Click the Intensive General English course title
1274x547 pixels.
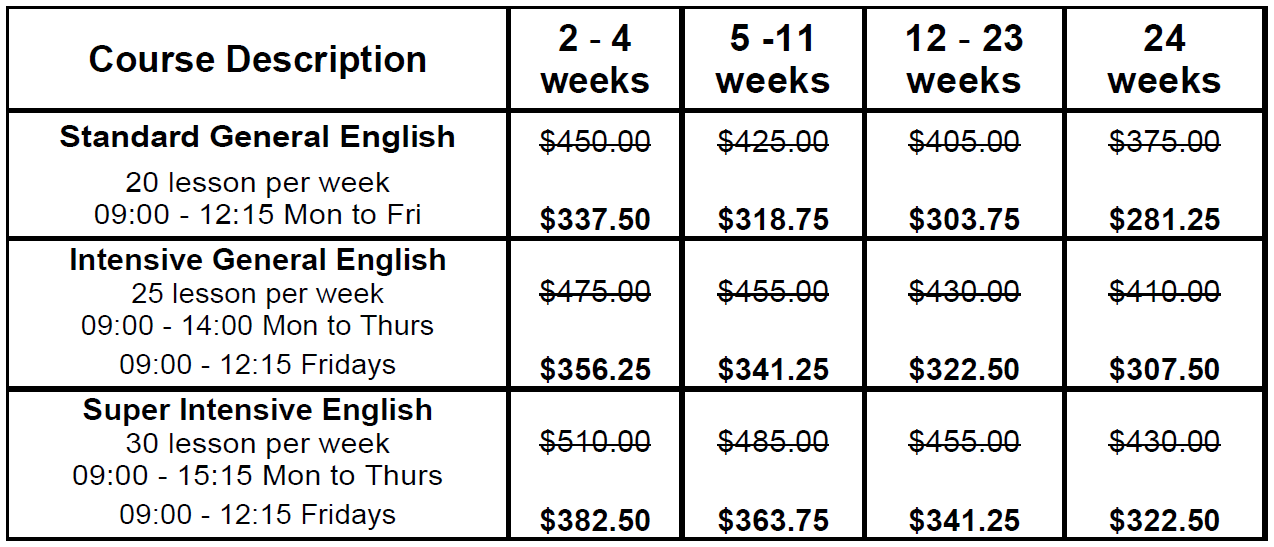coord(257,260)
